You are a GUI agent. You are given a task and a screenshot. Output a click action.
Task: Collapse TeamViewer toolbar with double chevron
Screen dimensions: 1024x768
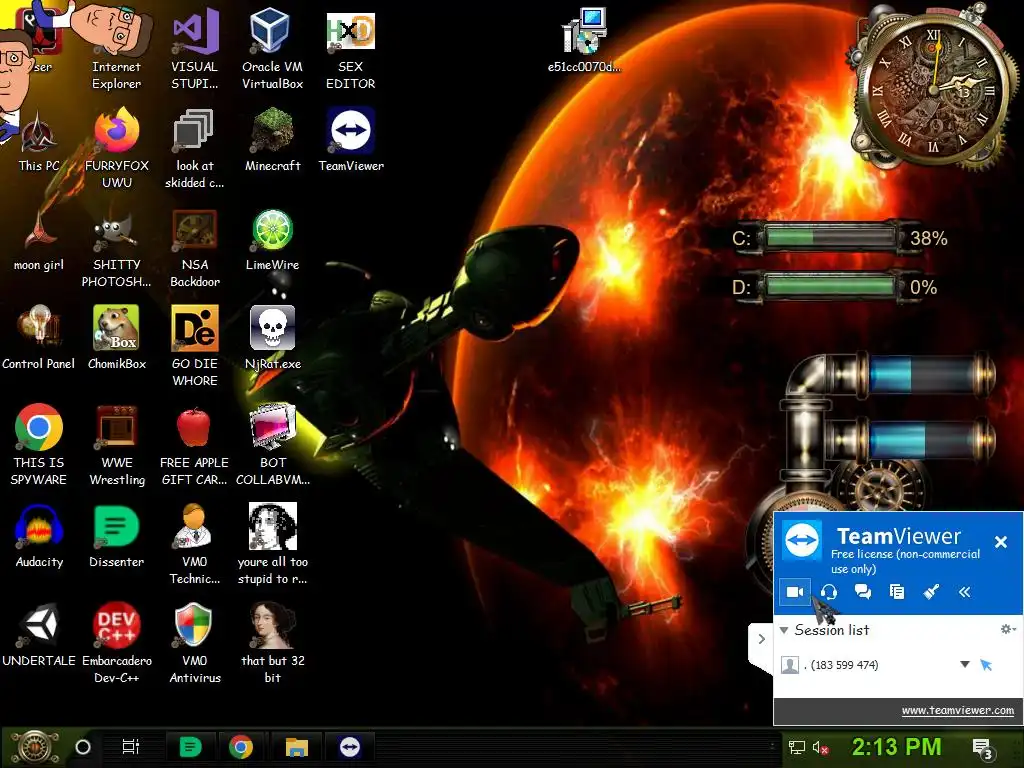tap(965, 592)
